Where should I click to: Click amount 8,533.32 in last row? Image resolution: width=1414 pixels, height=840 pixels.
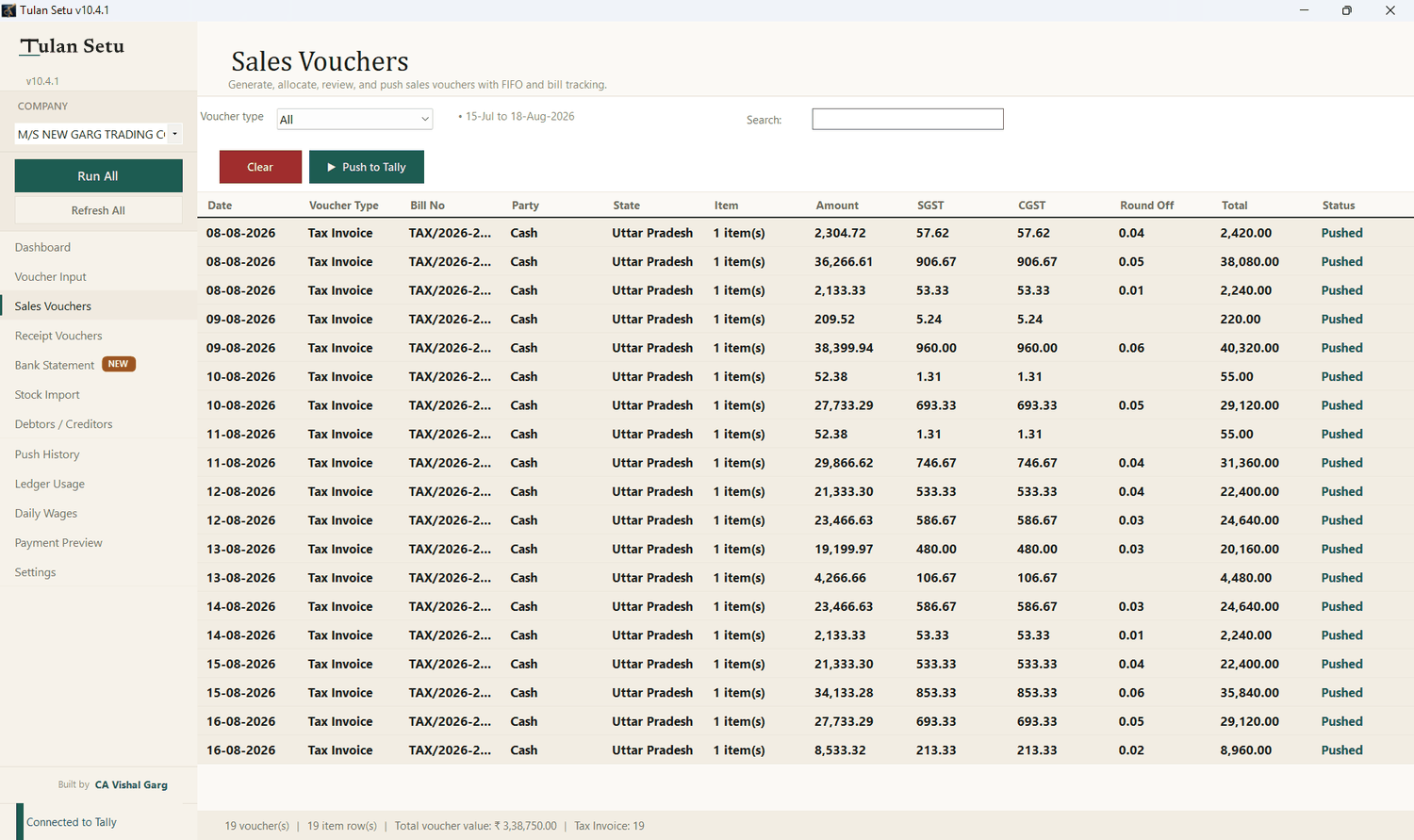point(840,750)
